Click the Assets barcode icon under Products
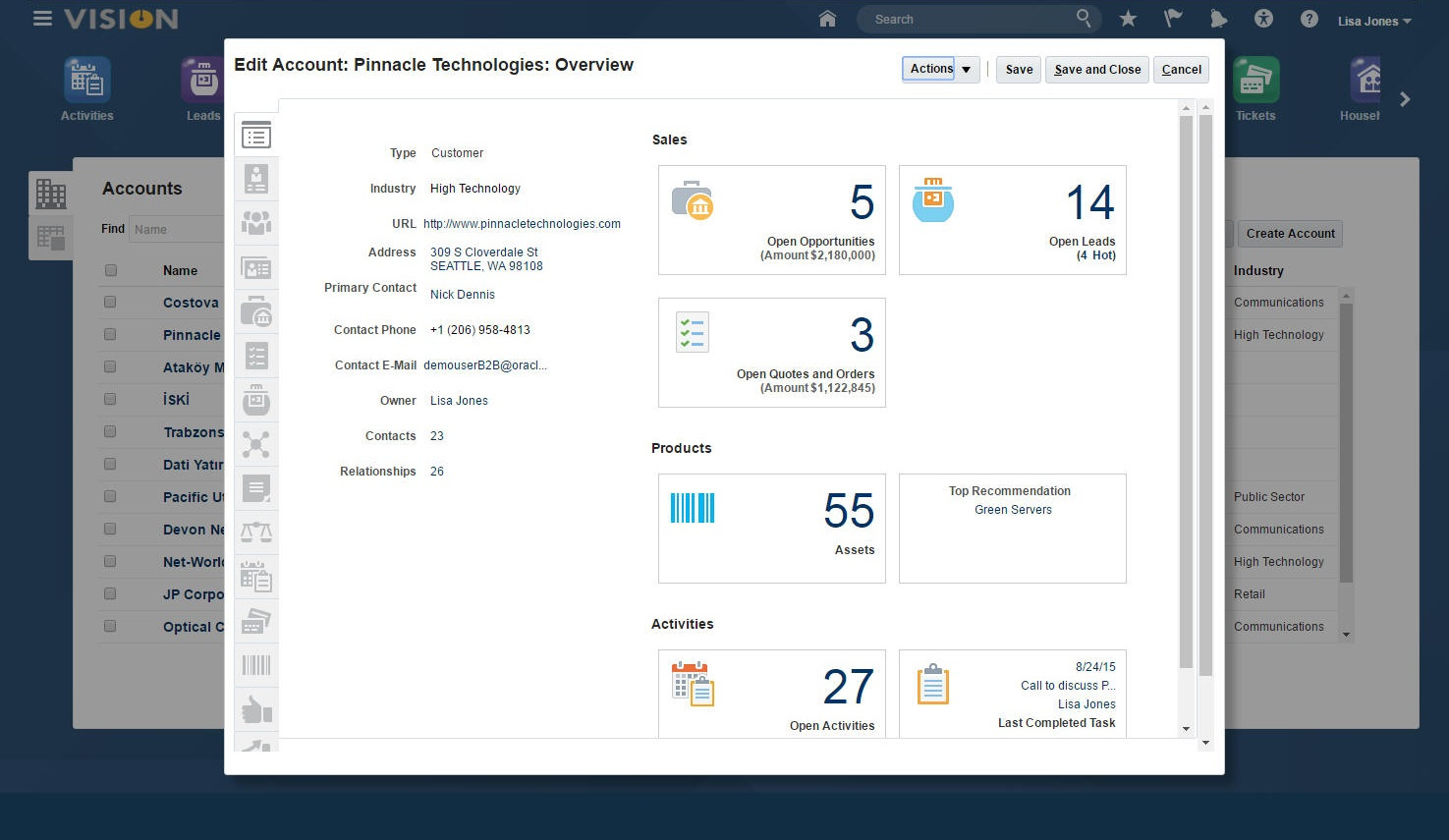The width and height of the screenshot is (1449, 840). (x=693, y=508)
